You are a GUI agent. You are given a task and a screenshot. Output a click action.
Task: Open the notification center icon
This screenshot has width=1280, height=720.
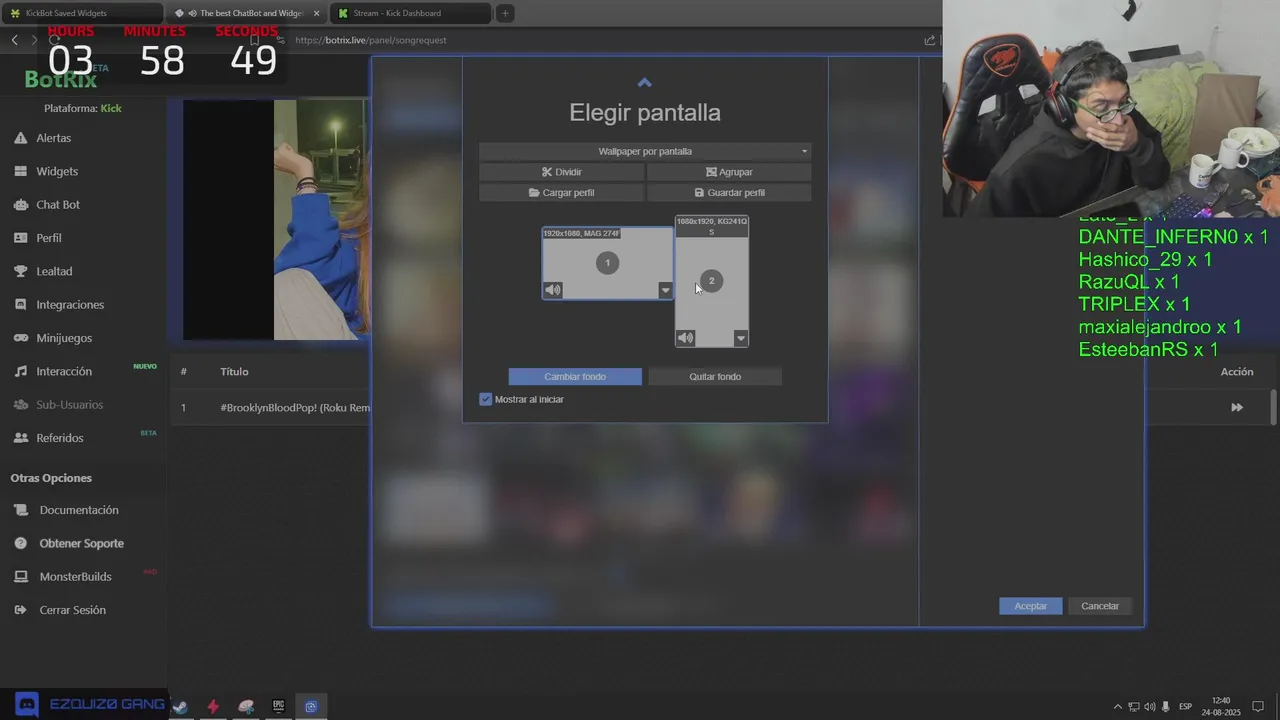point(1258,707)
